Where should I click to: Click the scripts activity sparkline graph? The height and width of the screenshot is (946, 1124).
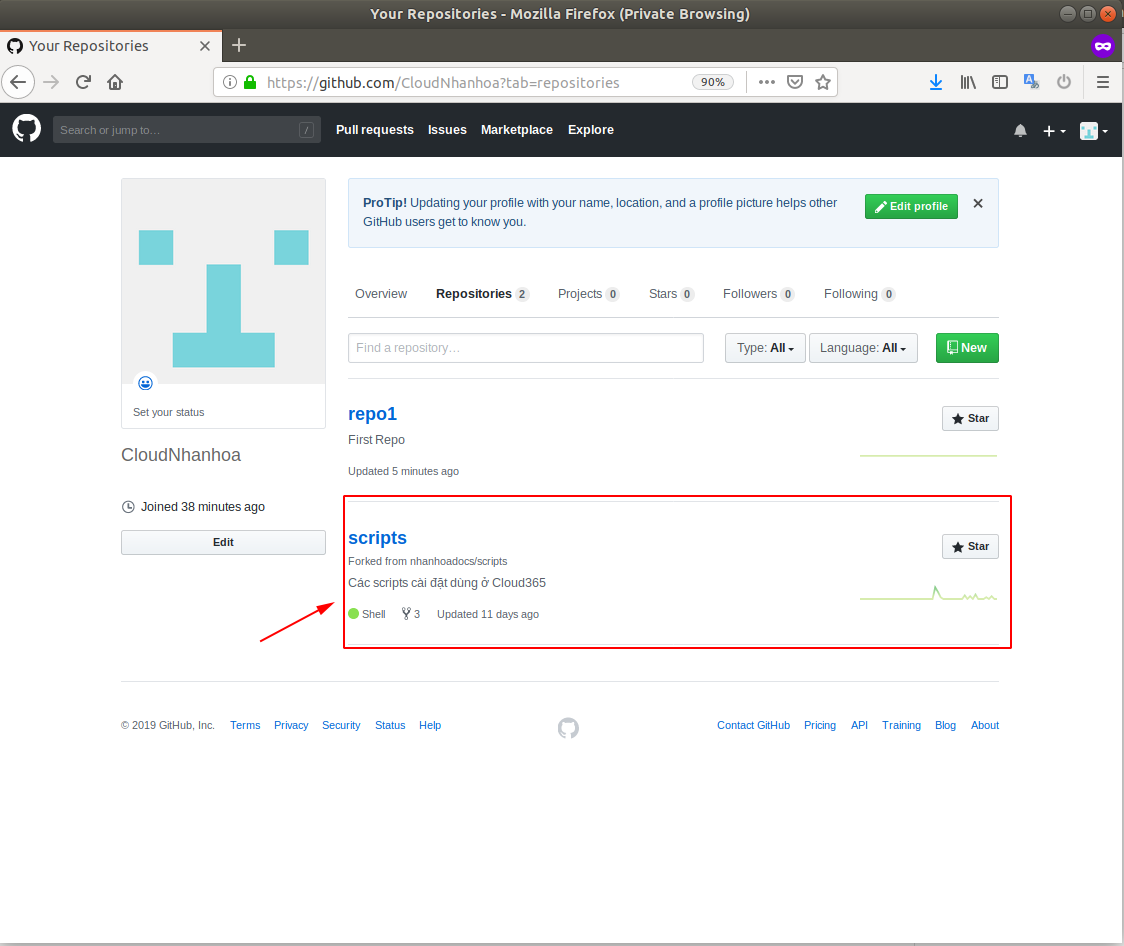(x=928, y=593)
